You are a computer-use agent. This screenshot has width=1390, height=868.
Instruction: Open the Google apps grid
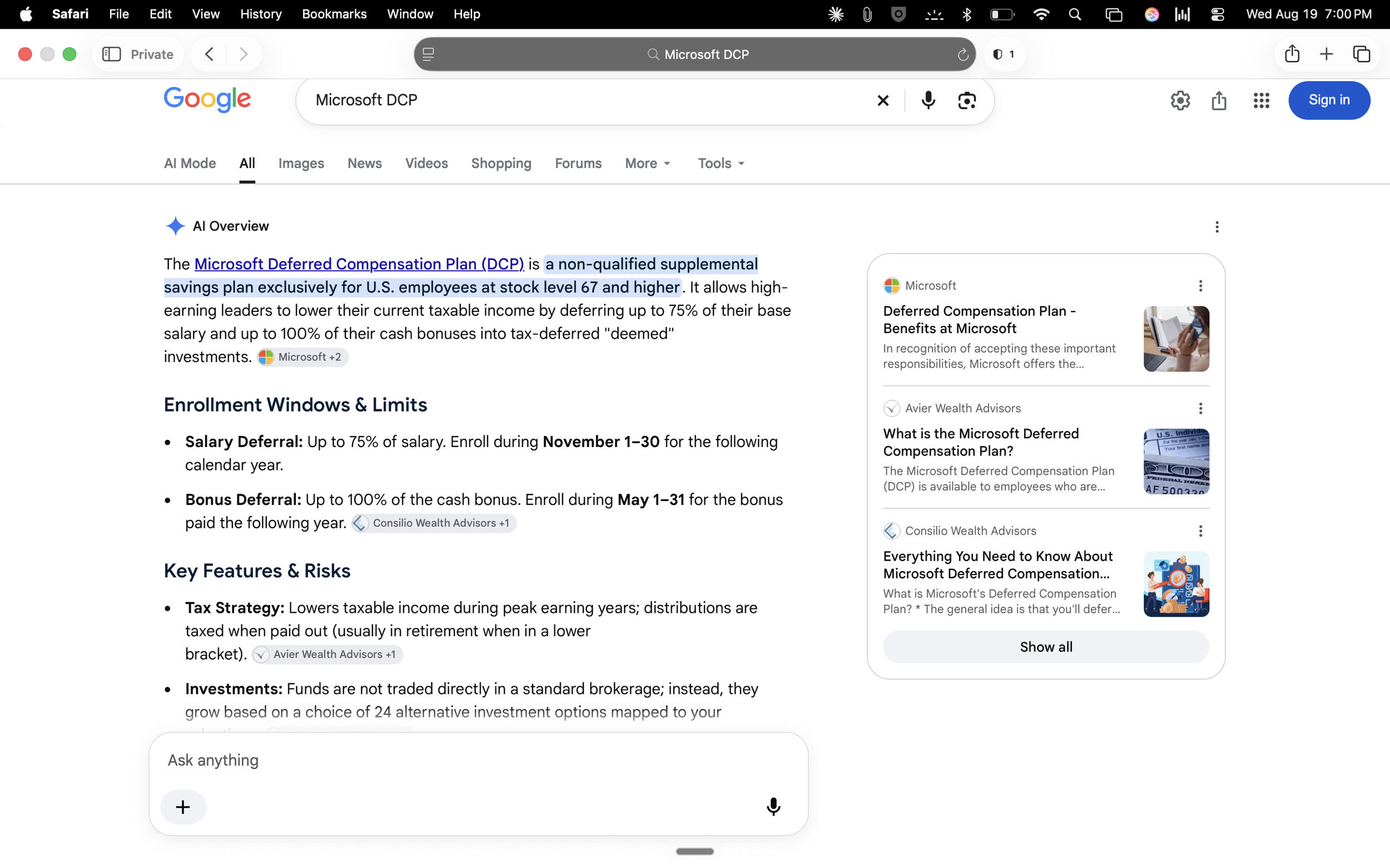click(1261, 101)
